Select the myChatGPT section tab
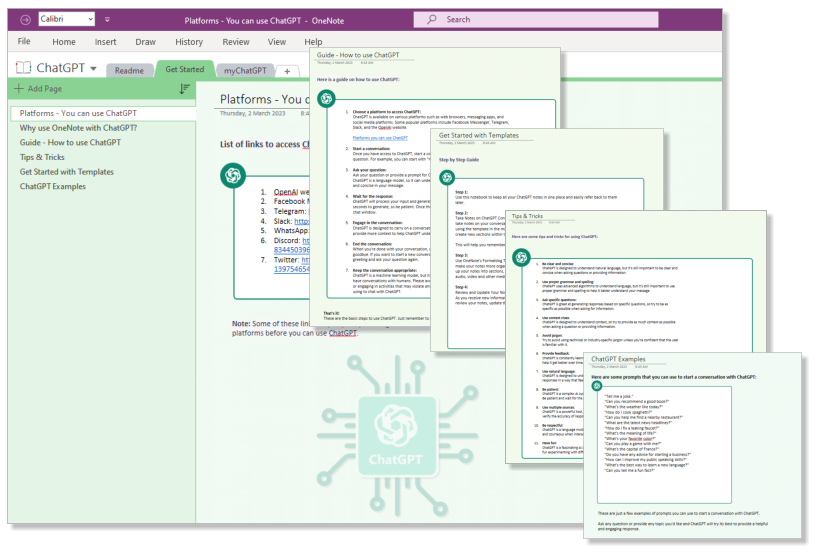820x560 pixels. [x=245, y=71]
